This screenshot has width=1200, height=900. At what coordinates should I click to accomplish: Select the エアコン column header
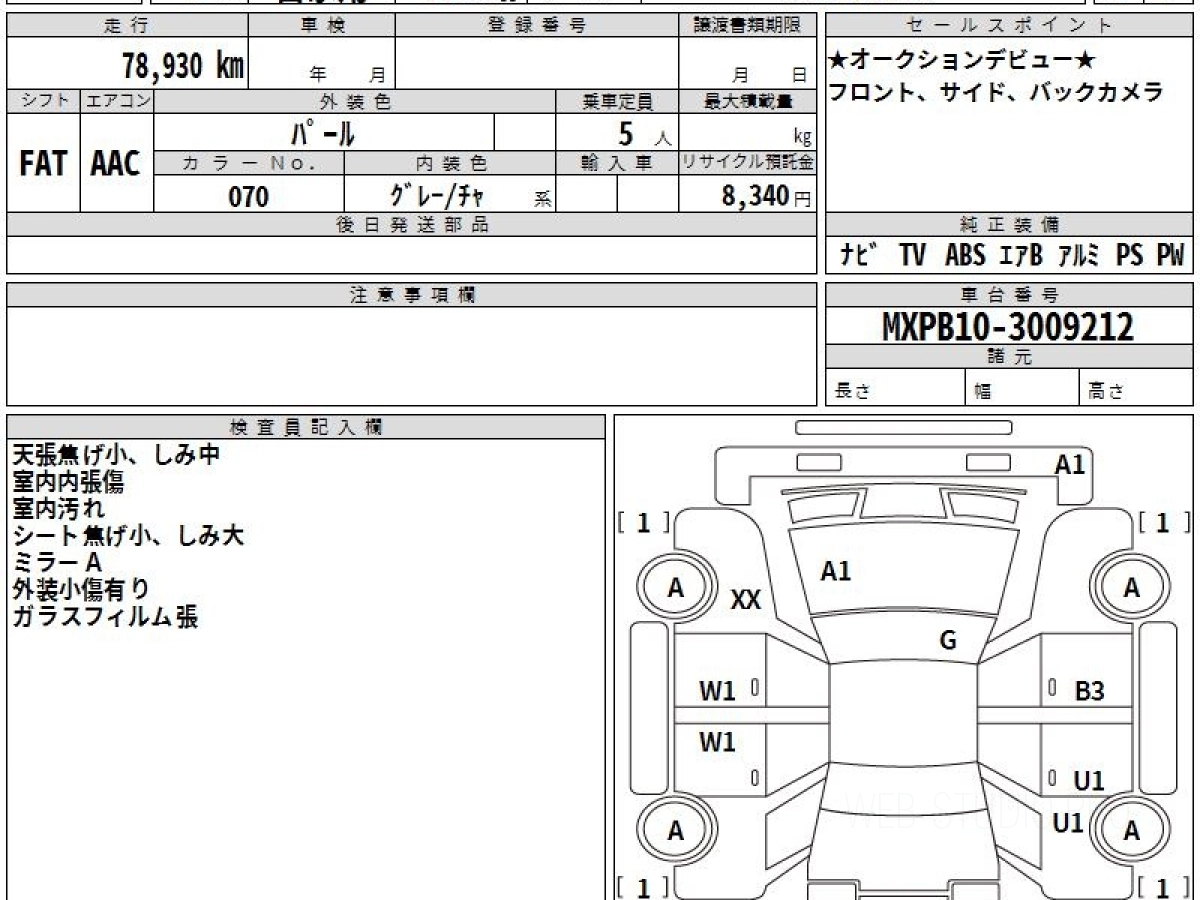point(117,101)
